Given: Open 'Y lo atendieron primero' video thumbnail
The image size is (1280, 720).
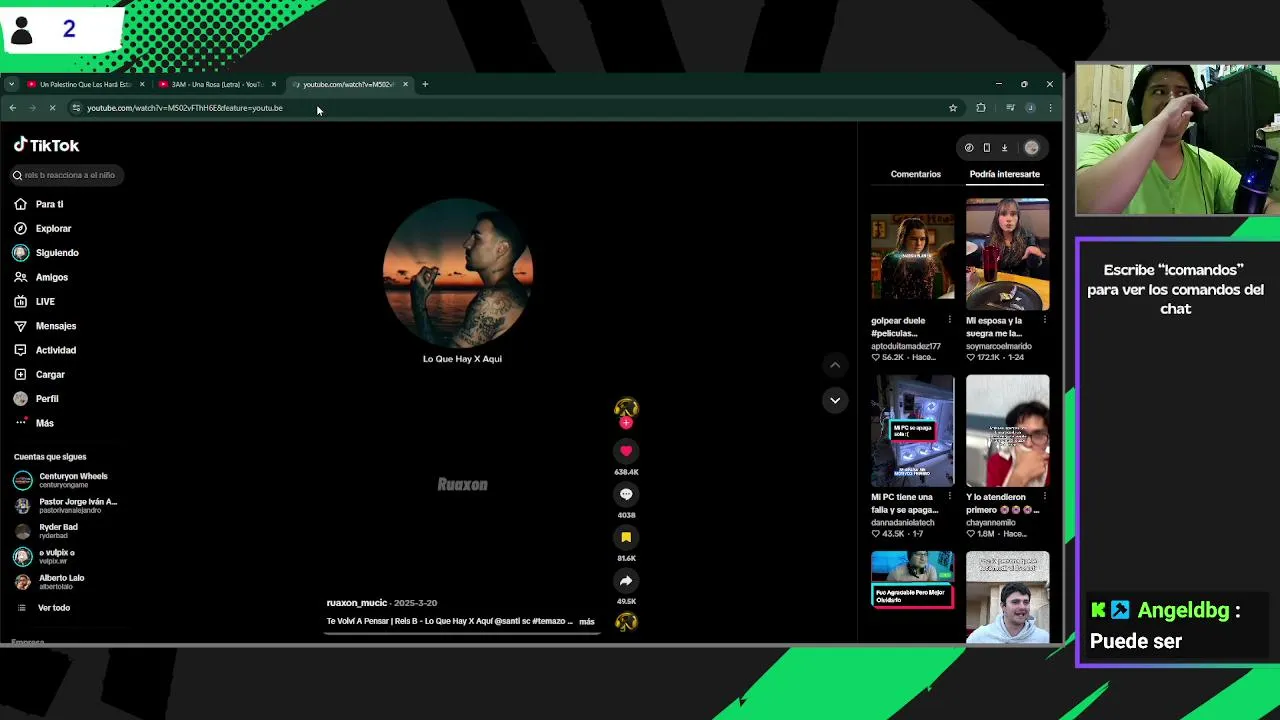Looking at the screenshot, I should (1007, 431).
